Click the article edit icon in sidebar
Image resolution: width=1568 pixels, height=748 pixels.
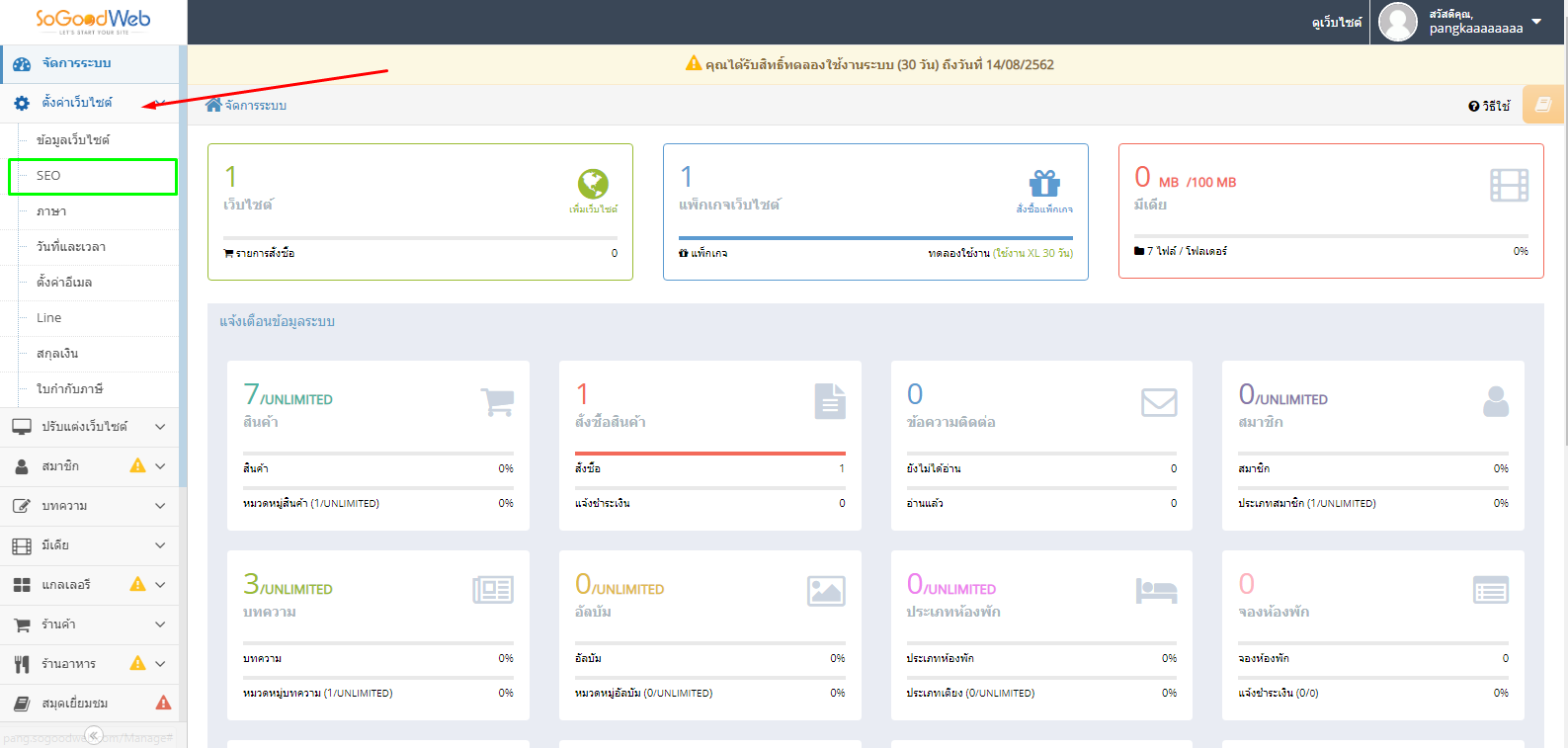point(22,506)
